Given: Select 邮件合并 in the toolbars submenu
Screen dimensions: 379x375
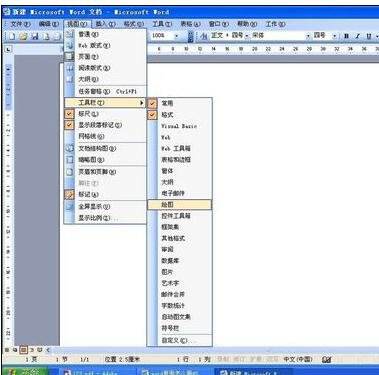Looking at the screenshot, I should pos(180,295).
